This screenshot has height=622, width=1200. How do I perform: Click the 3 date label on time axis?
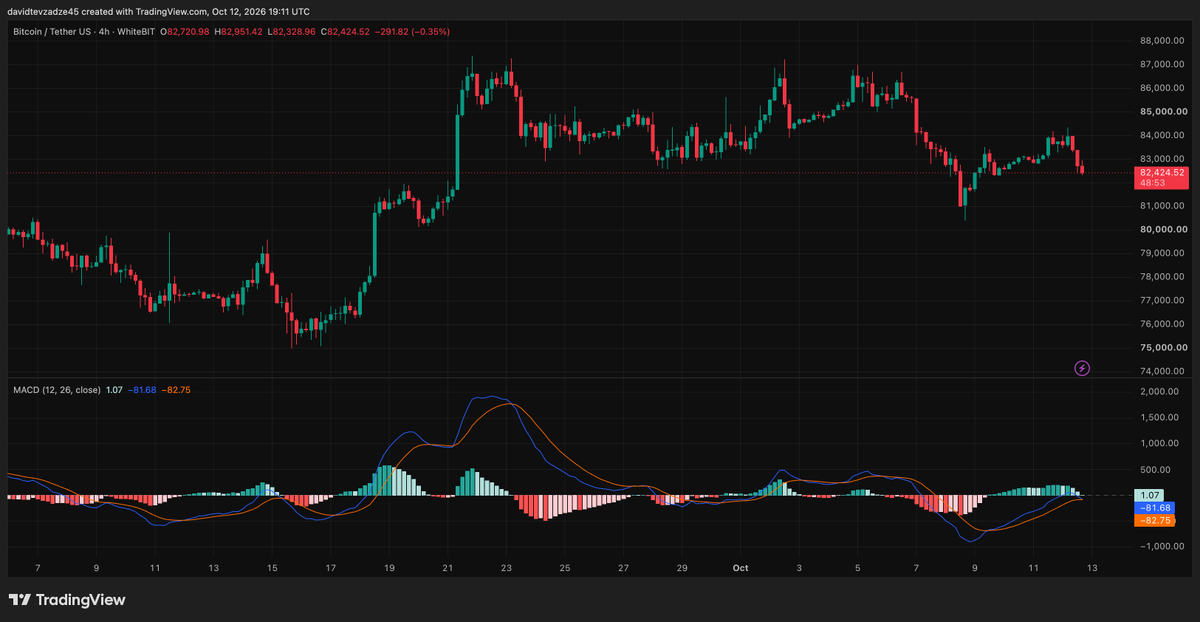click(x=799, y=568)
